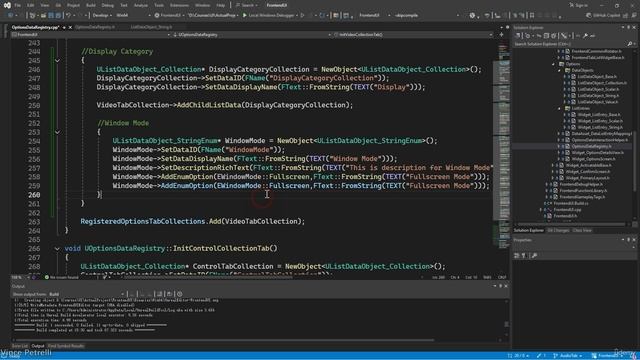This screenshot has height=360, width=640.
Task: Select ListDataObject_Value.h file
Action: (598, 102)
